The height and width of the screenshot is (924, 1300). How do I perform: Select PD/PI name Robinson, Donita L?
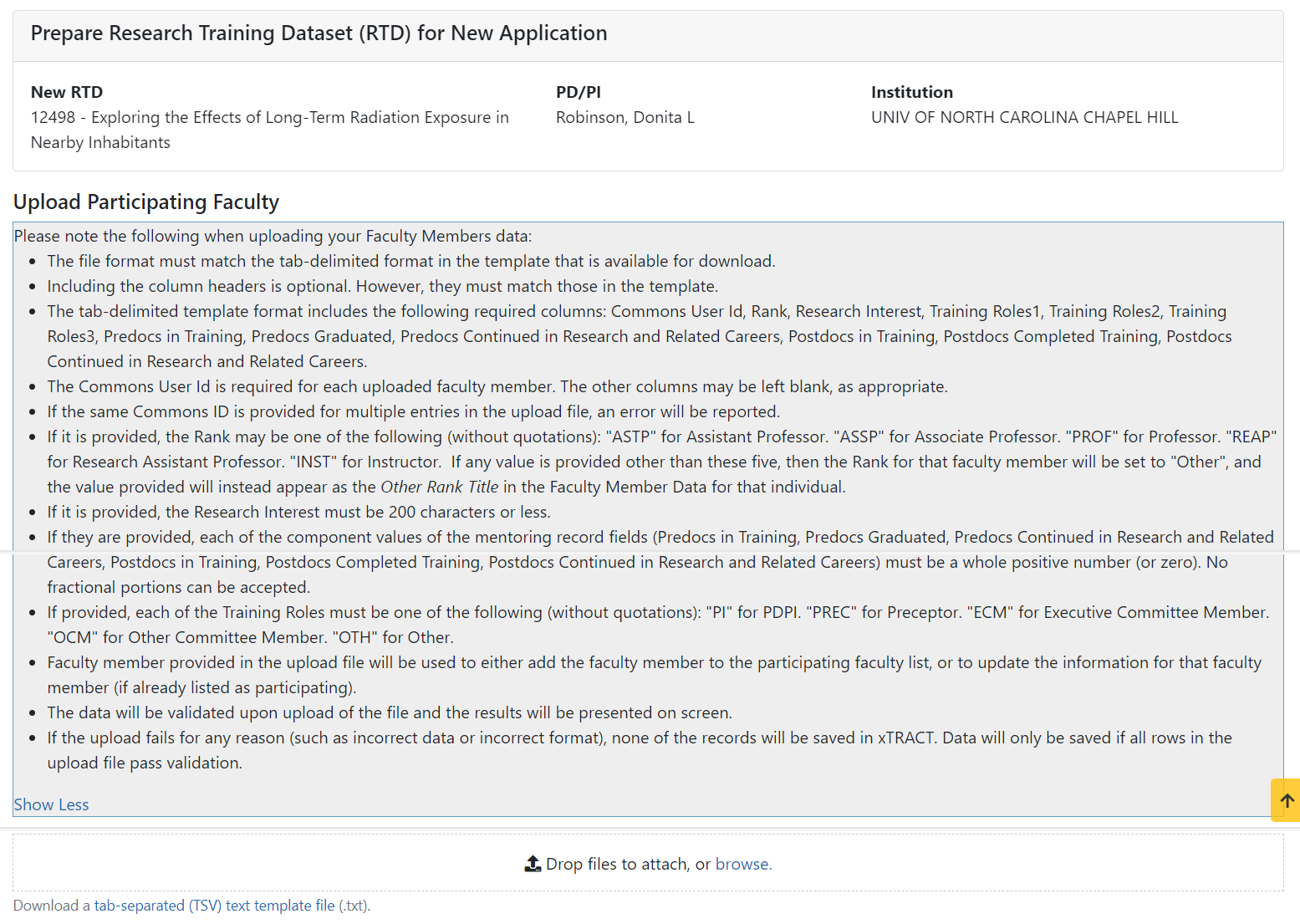(x=625, y=118)
